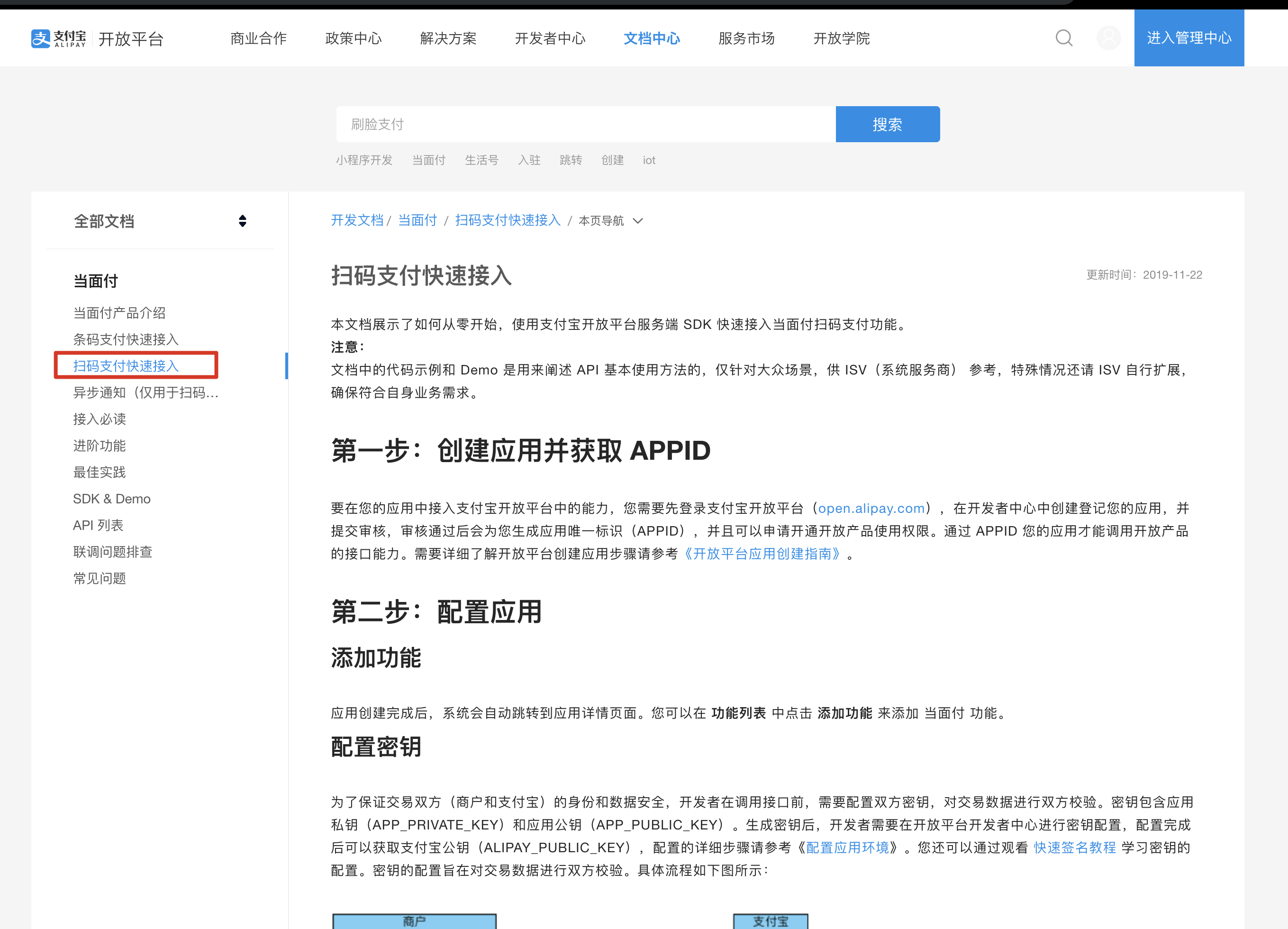Open search via magnifier icon
Viewport: 1288px width, 929px height.
click(x=1064, y=38)
